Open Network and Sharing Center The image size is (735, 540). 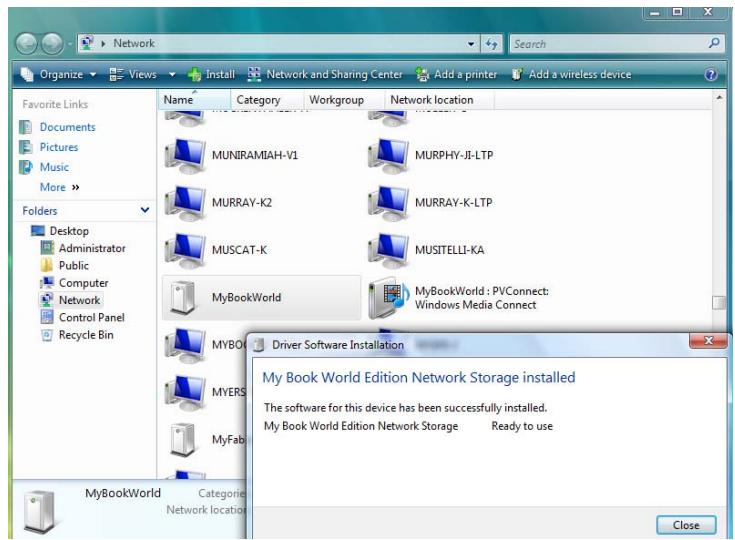pos(325,75)
